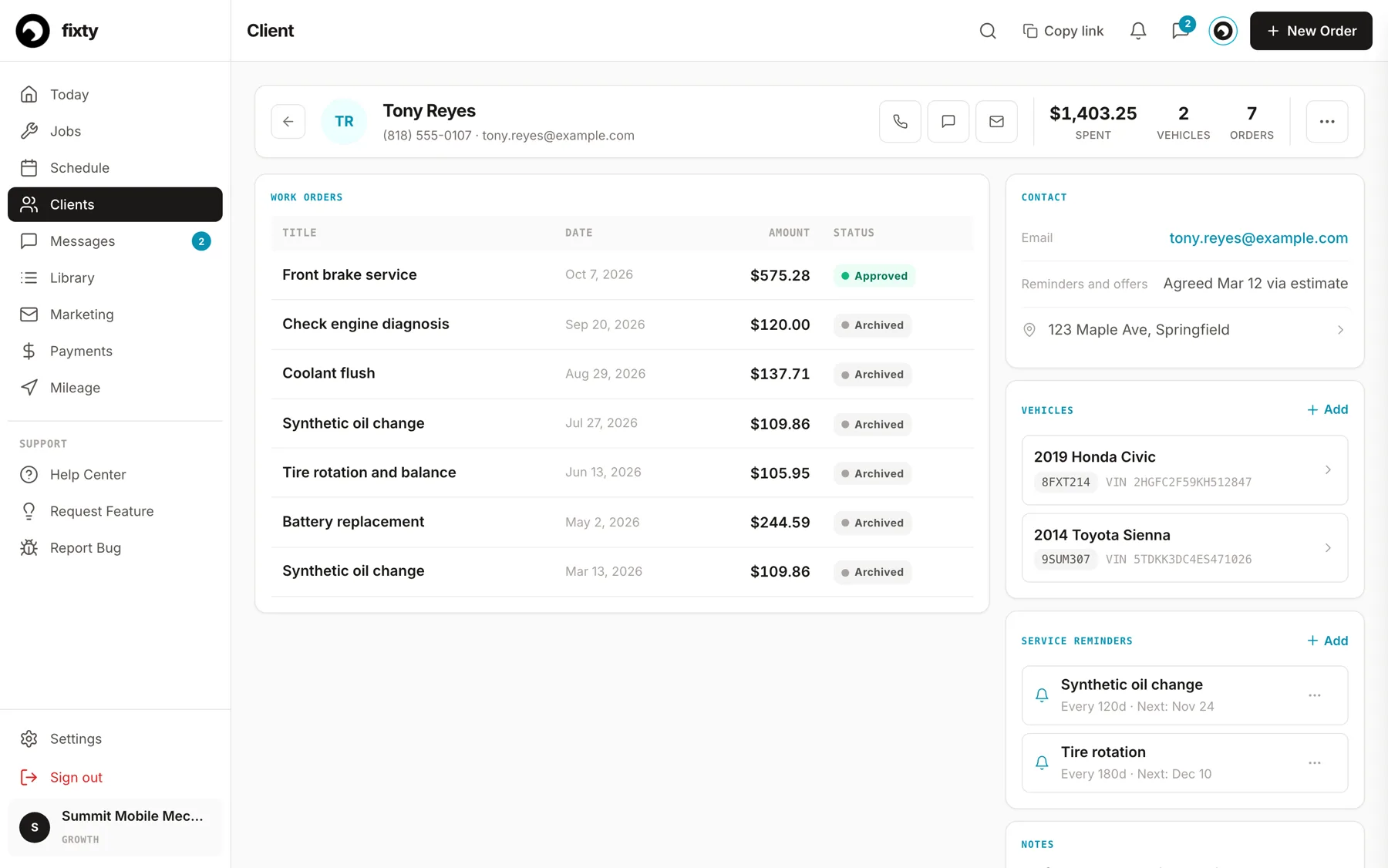The width and height of the screenshot is (1388, 868).
Task: Click the New Order button
Action: (1311, 31)
